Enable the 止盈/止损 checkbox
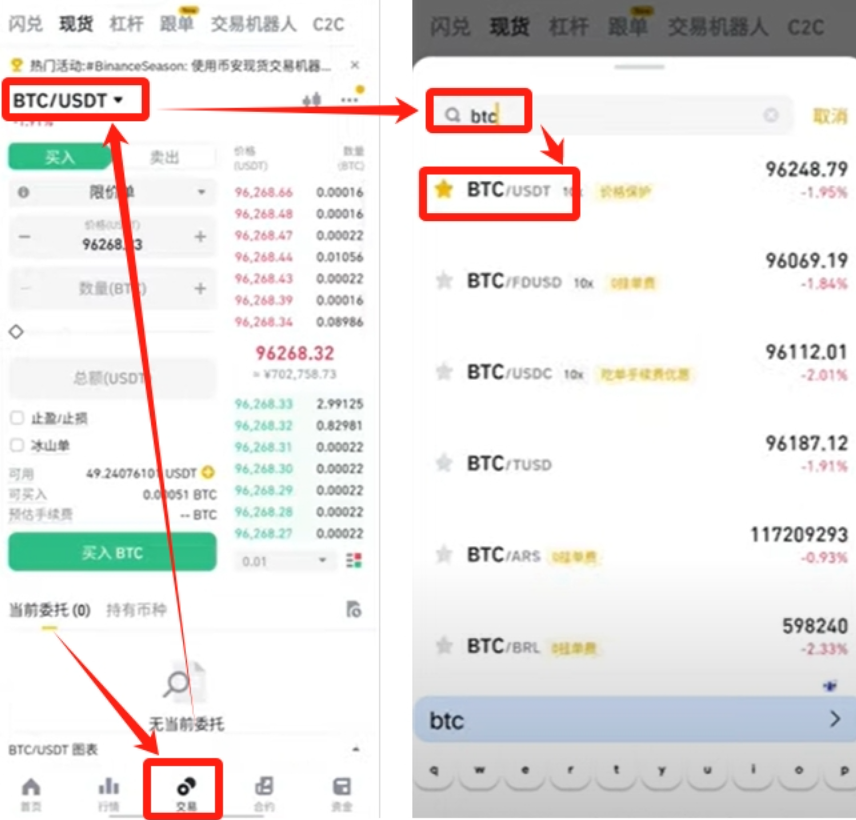856x820 pixels. pyautogui.click(x=17, y=418)
